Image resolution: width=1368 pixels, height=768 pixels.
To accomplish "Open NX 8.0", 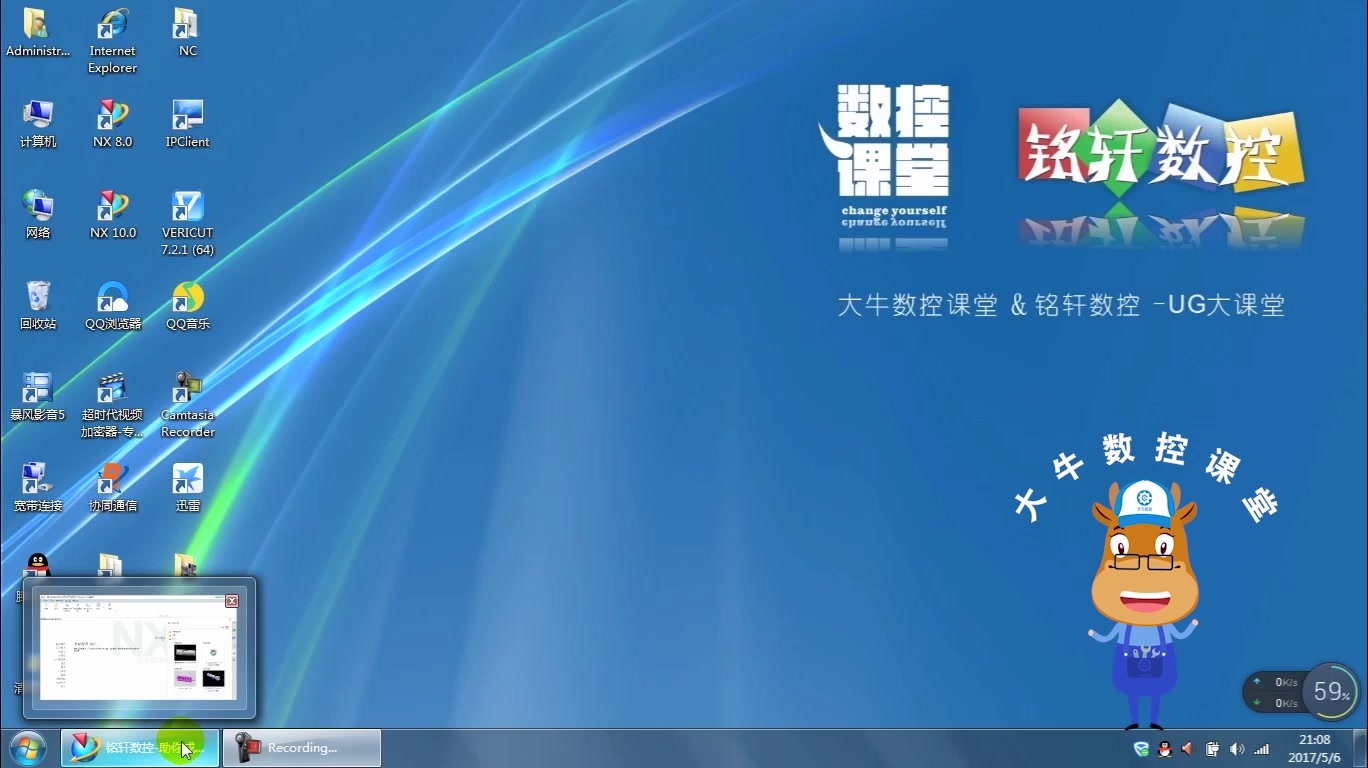I will [112, 113].
